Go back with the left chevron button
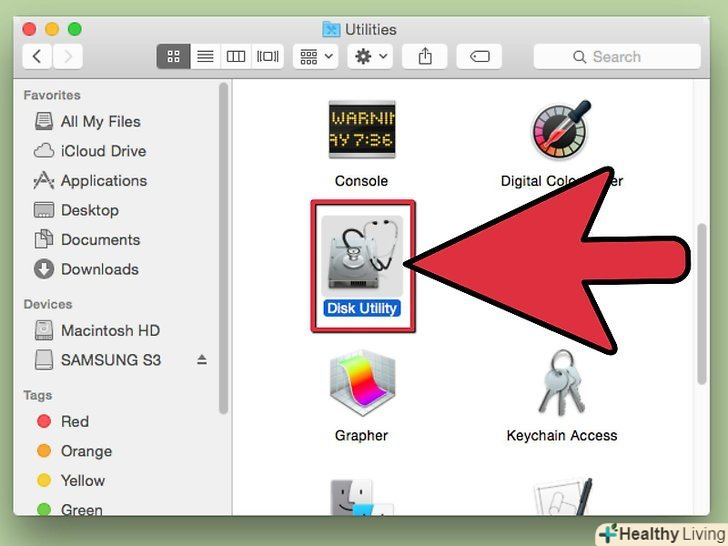Screen dimensions: 728x546 click(37, 57)
